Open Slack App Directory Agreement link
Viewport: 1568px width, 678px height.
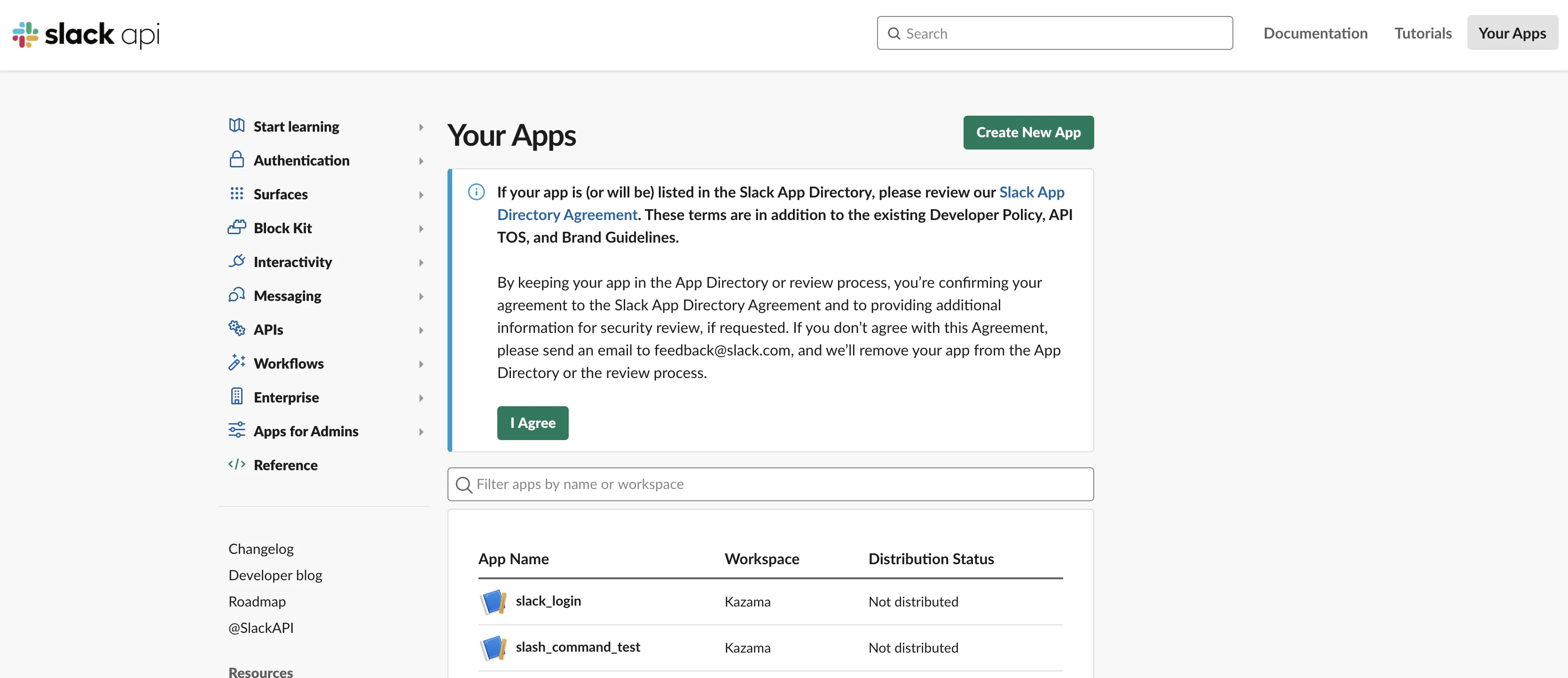567,215
